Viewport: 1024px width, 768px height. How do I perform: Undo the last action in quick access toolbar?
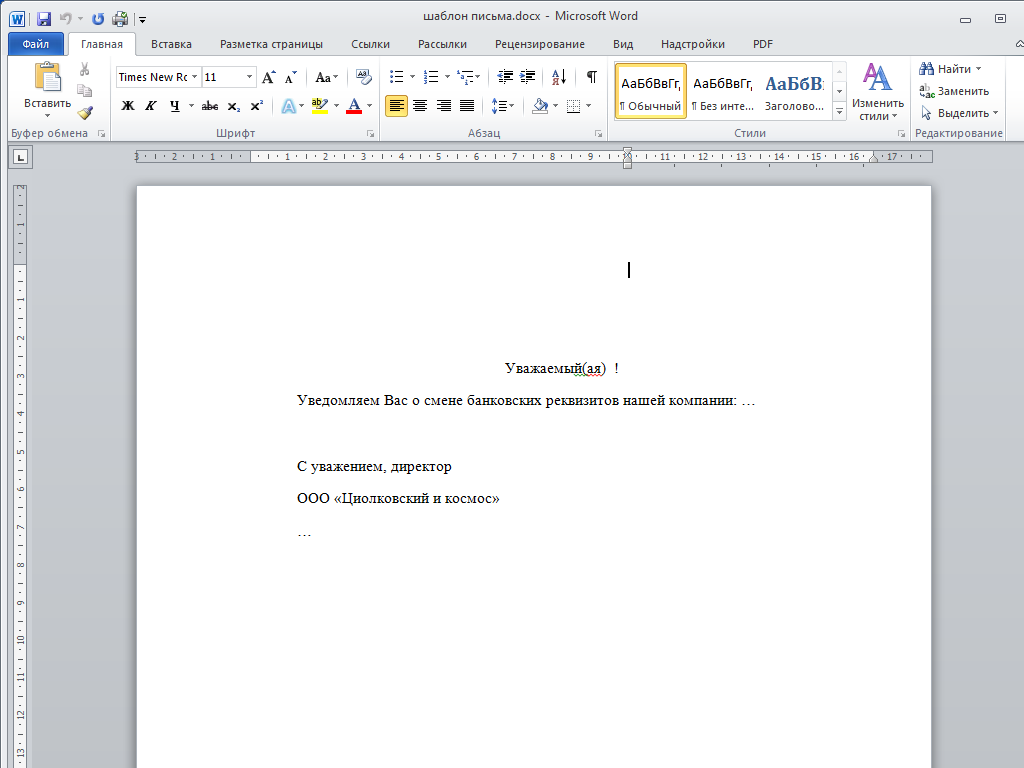65,19
